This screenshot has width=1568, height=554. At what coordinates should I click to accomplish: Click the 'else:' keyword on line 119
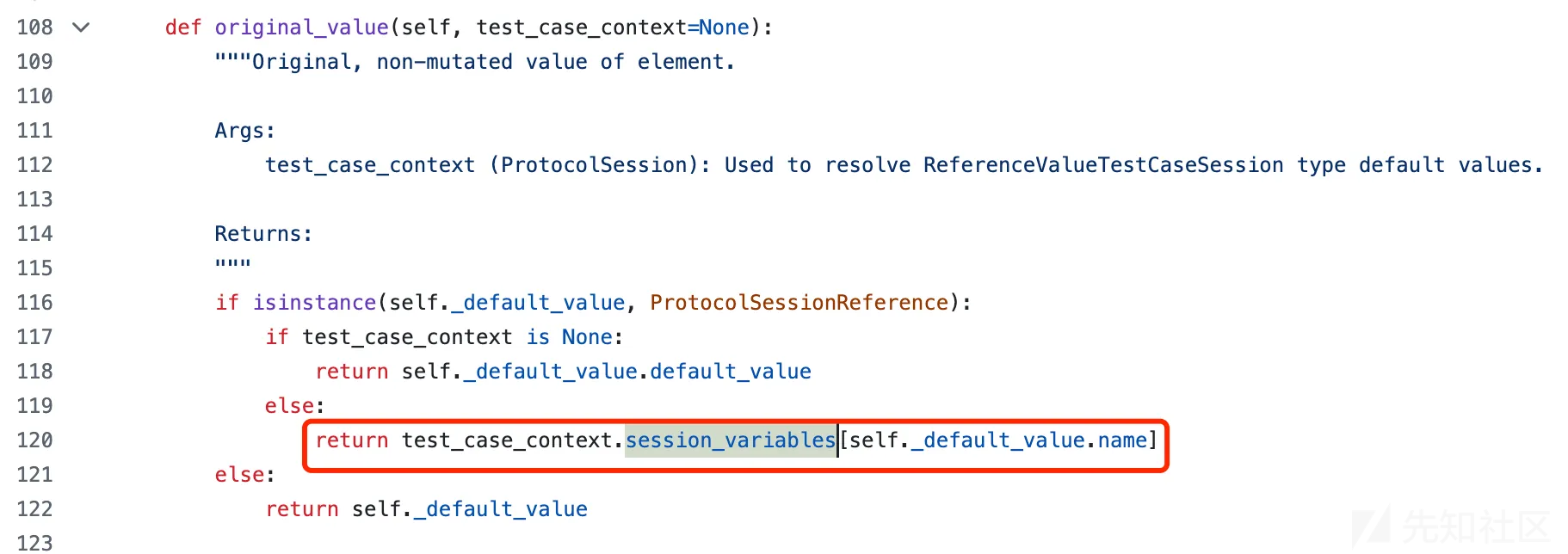pyautogui.click(x=294, y=406)
